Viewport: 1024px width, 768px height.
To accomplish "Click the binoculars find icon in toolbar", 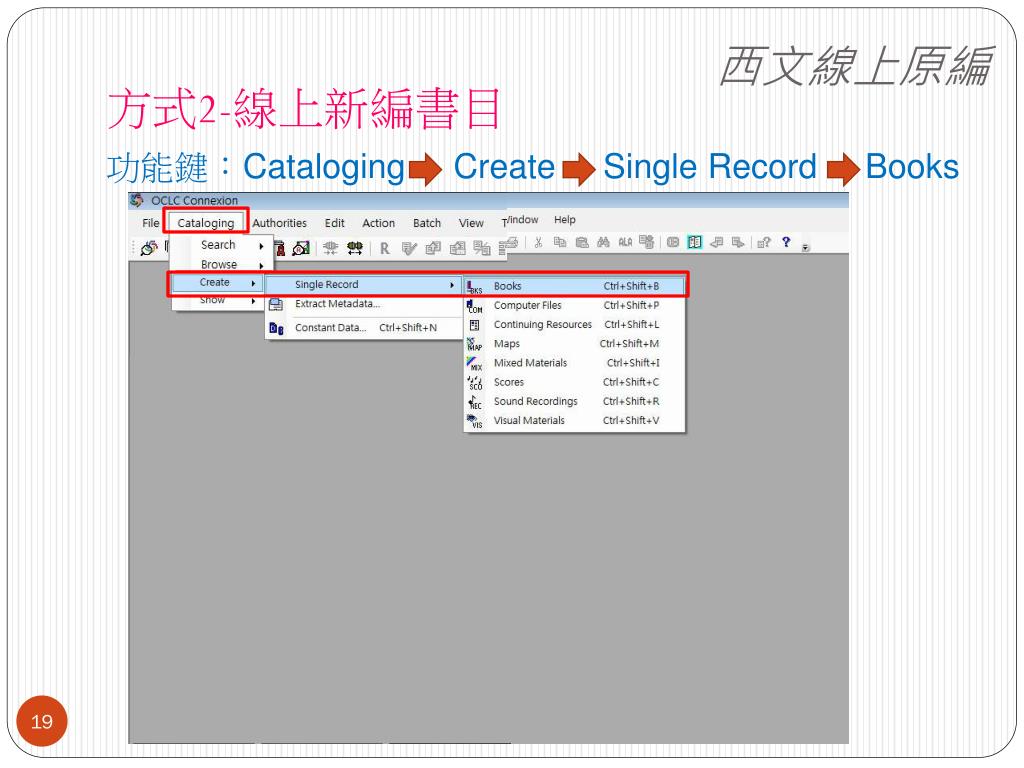I will tap(601, 244).
